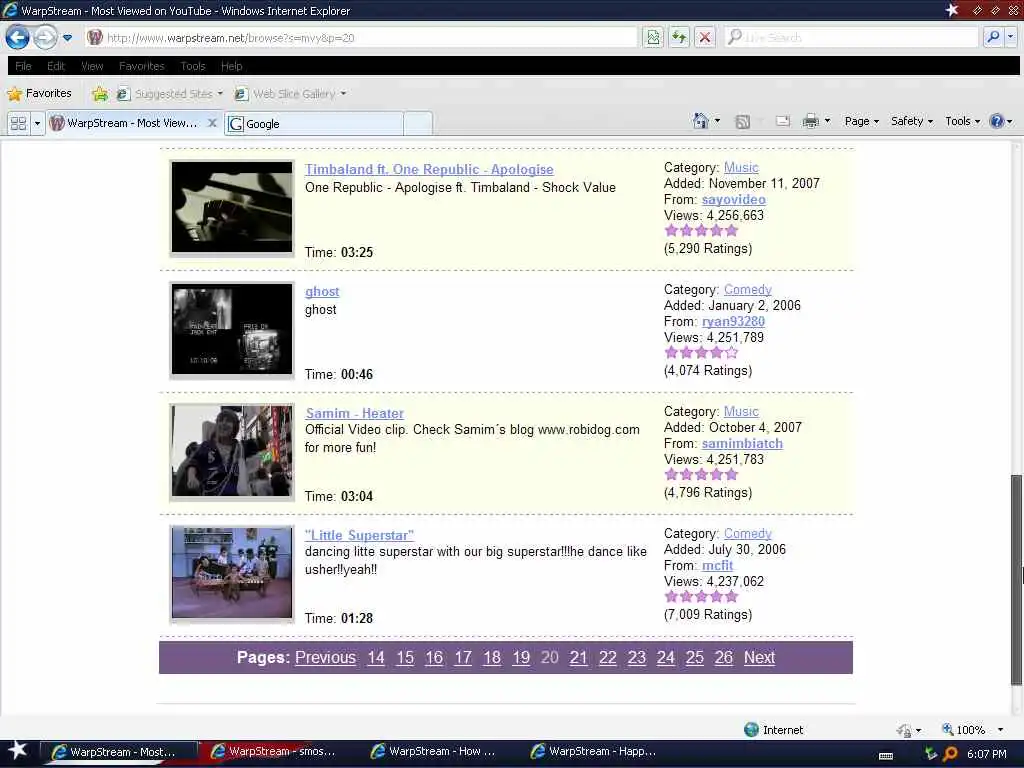1024x768 pixels.
Task: Click the Read Mail icon
Action: point(782,121)
